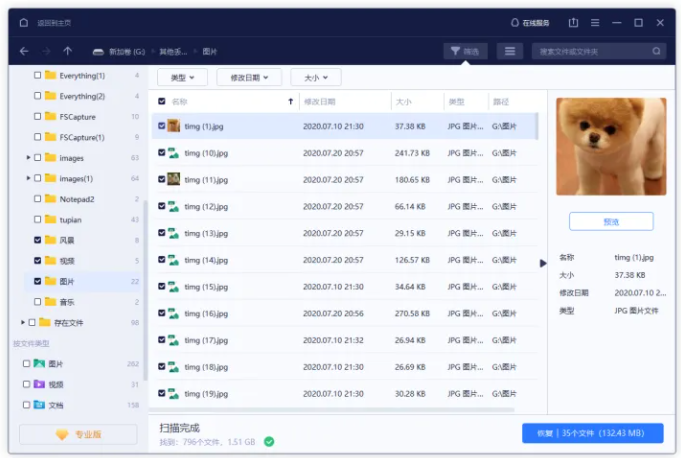Click the up-one-level arrow

coord(68,51)
